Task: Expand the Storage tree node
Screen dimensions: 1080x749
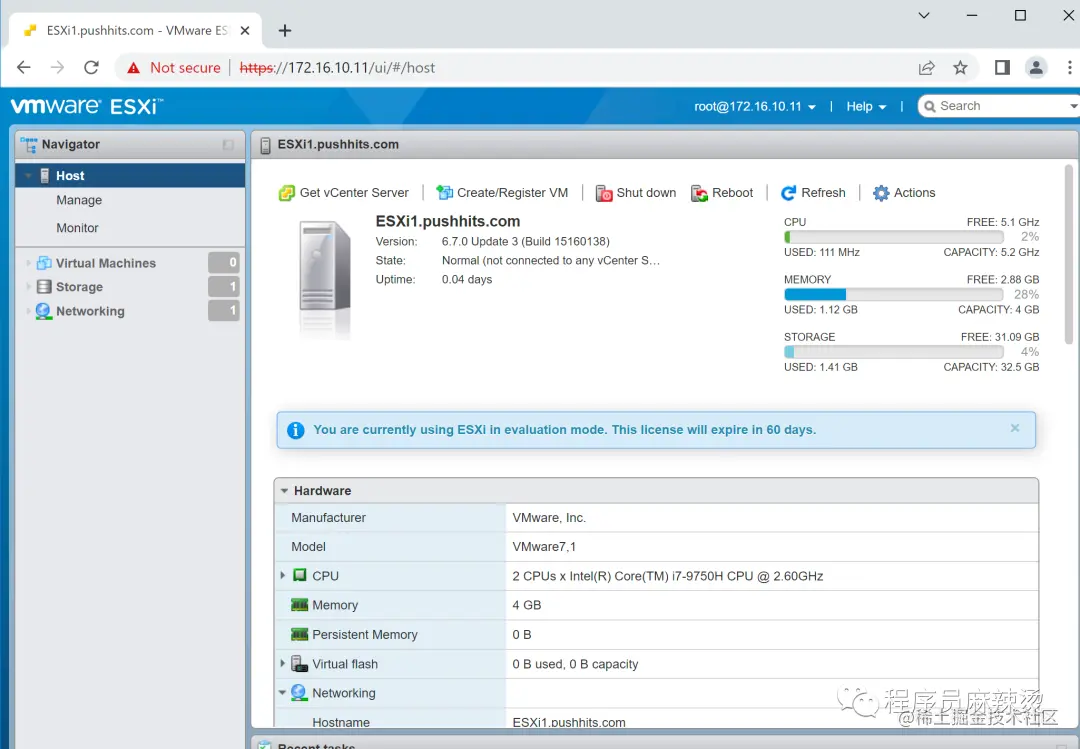Action: pos(28,287)
